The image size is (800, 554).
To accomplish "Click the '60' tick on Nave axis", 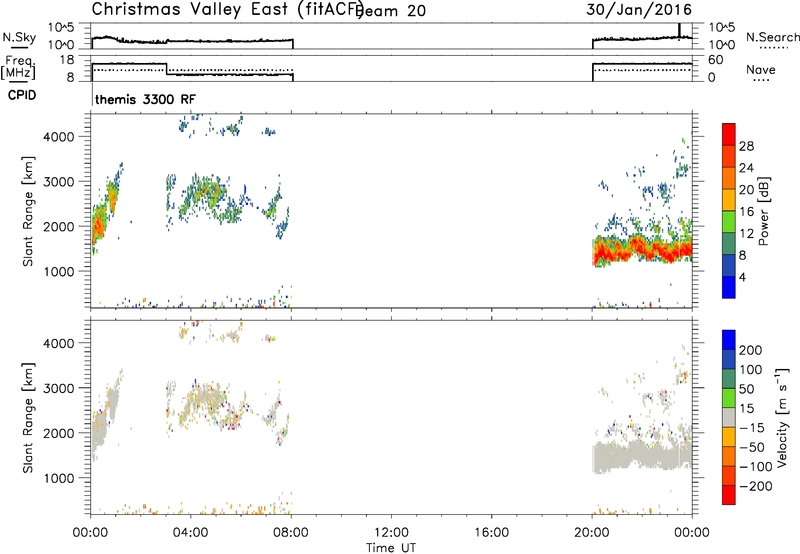I will (716, 60).
